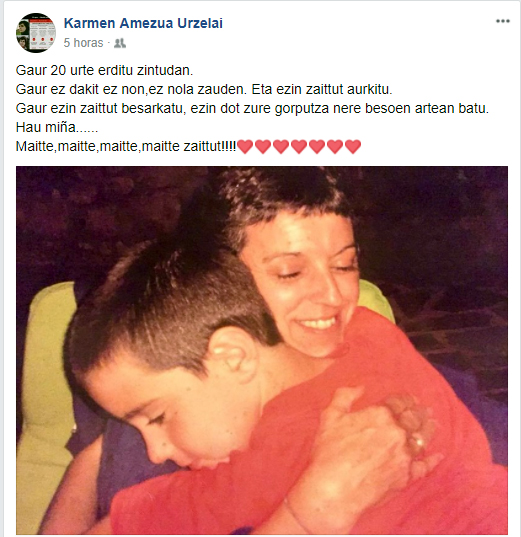Click the text line "Hau miña......"
521x537 pixels.
pyautogui.click(x=57, y=127)
